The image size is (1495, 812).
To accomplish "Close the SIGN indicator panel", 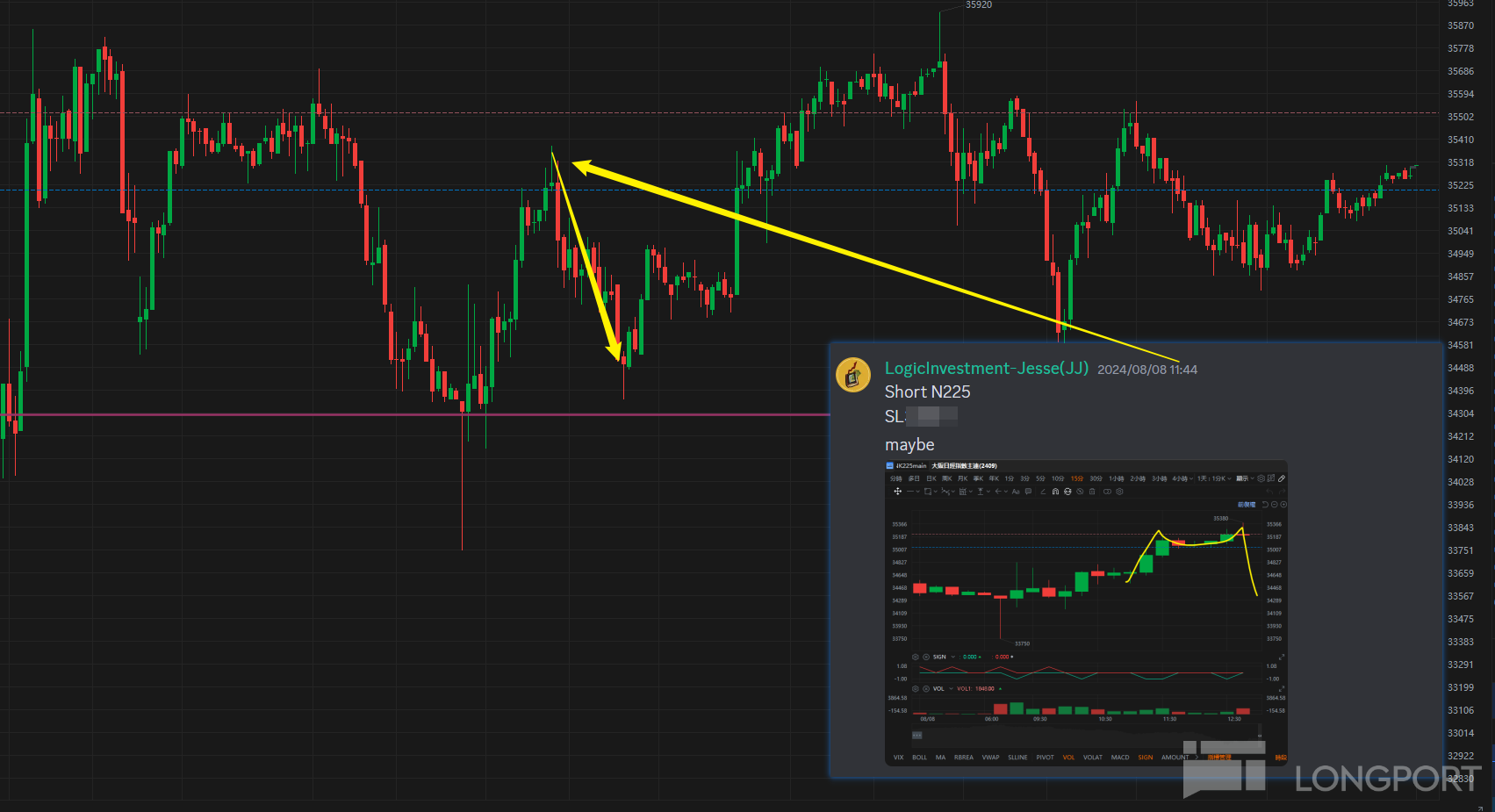I will click(926, 657).
